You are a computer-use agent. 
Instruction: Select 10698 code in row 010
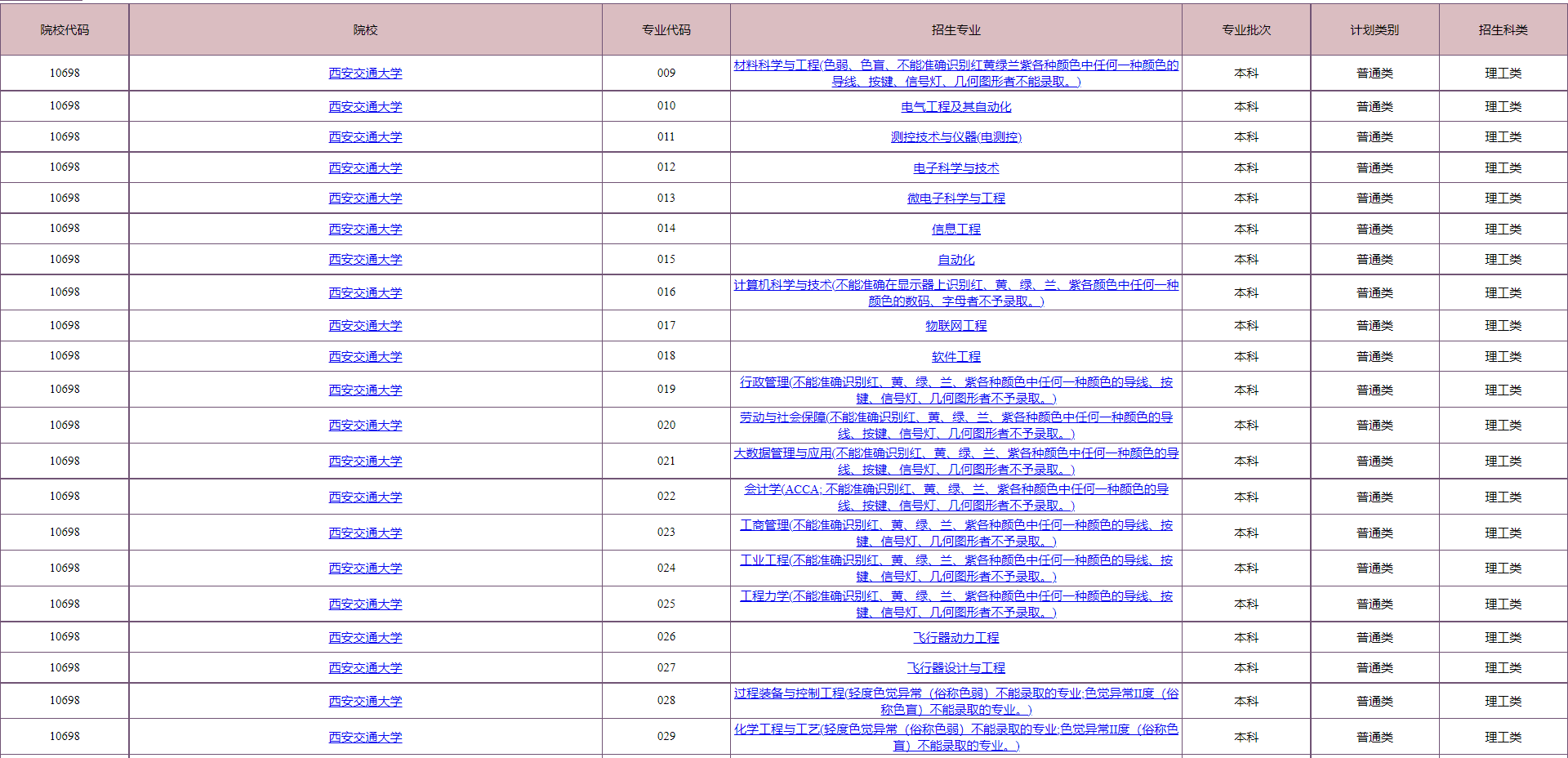[65, 106]
